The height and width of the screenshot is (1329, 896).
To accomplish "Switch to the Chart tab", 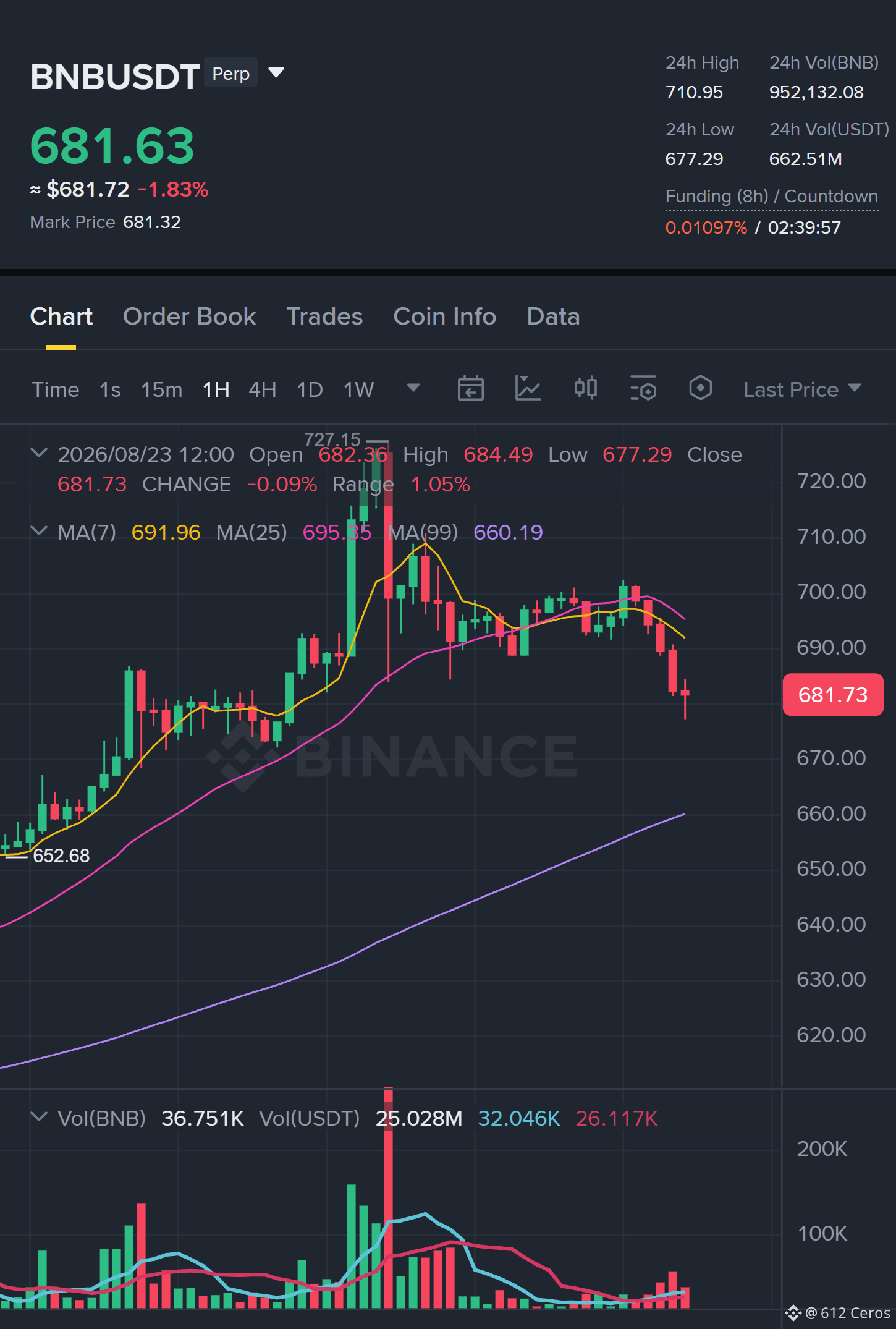I will tap(61, 316).
